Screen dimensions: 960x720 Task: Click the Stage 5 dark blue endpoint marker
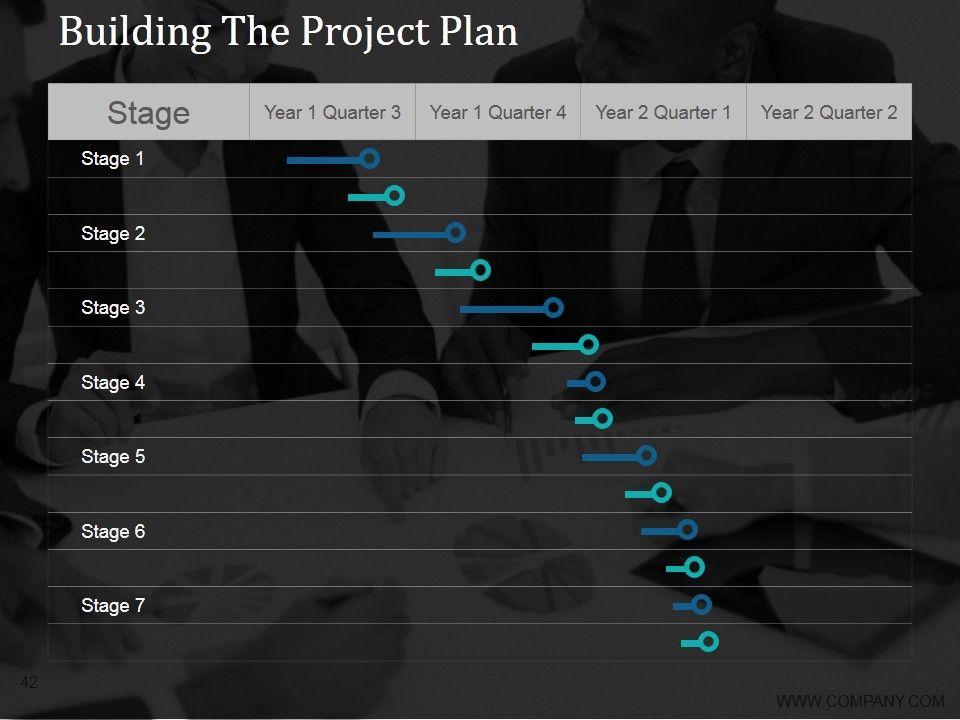coord(646,456)
